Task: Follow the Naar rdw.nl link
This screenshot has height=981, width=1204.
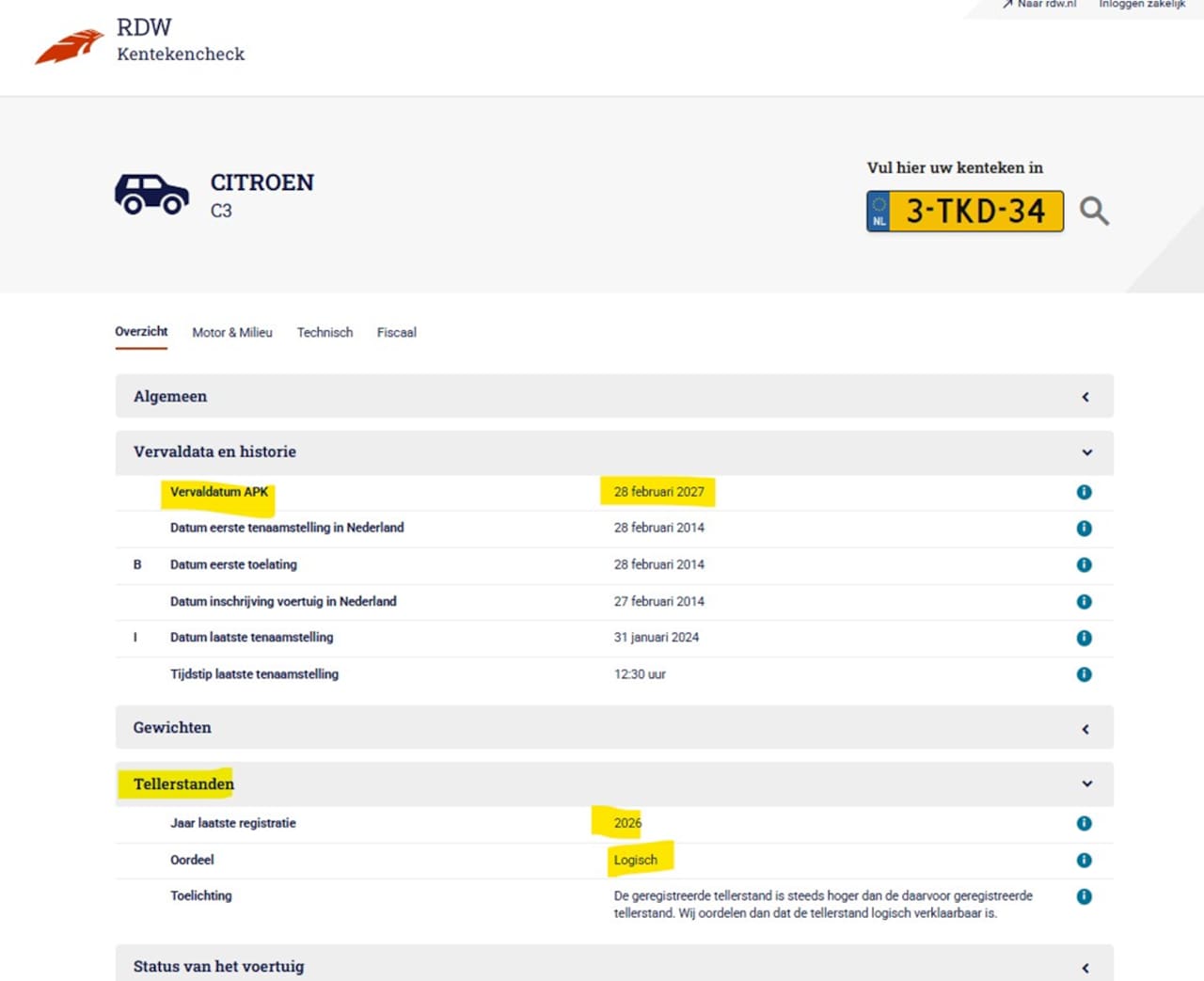Action: click(1040, 5)
